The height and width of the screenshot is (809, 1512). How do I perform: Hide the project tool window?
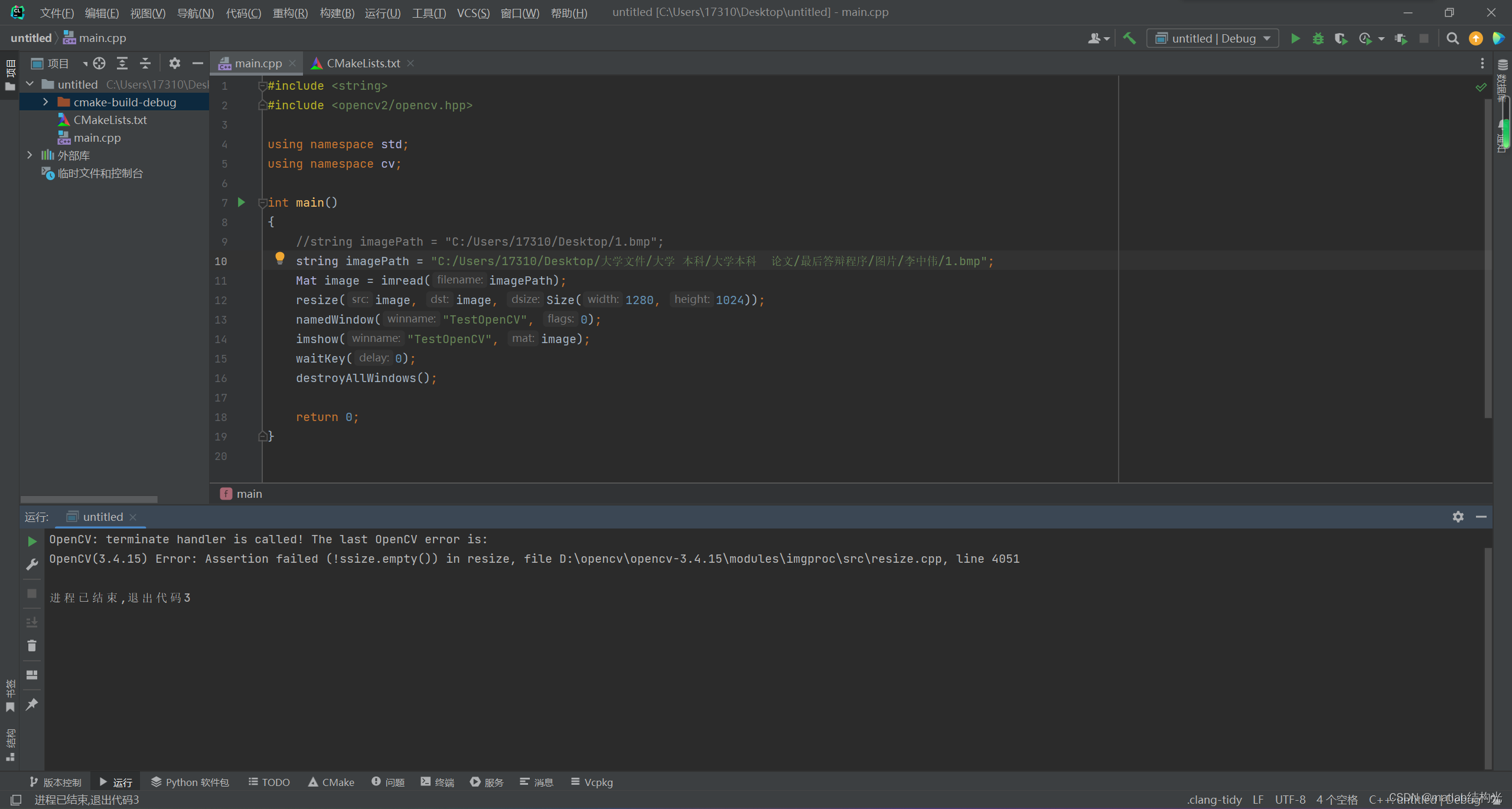(x=198, y=63)
